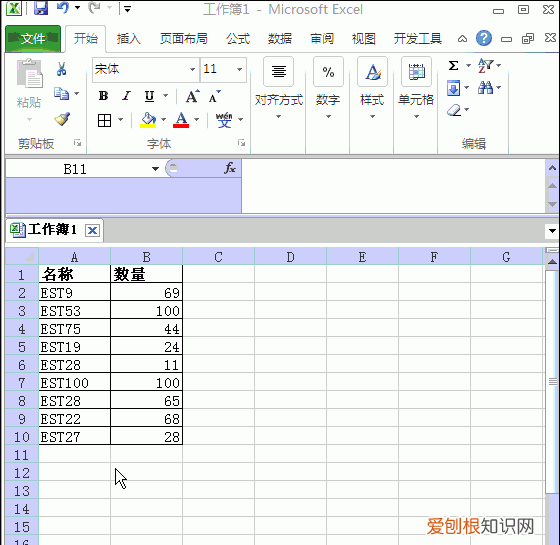The width and height of the screenshot is (560, 545).
Task: Click Decrease Font Size icon
Action: [215, 96]
